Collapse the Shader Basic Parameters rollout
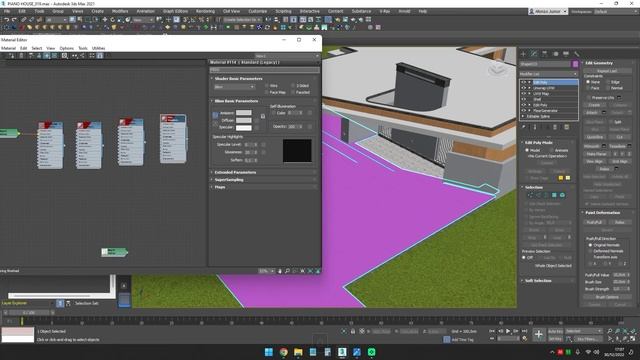The image size is (640, 360). click(x=239, y=78)
